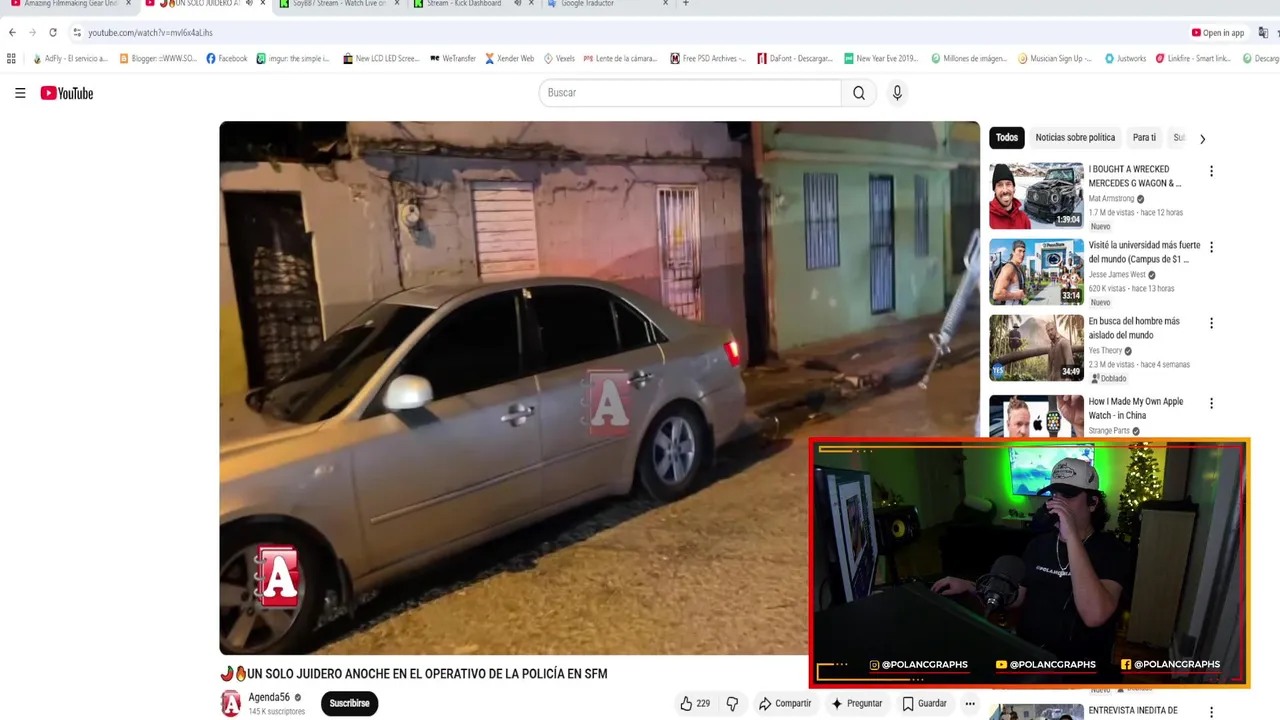The image size is (1280, 720).
Task: Open AdFly bookmark
Action: pos(69,58)
